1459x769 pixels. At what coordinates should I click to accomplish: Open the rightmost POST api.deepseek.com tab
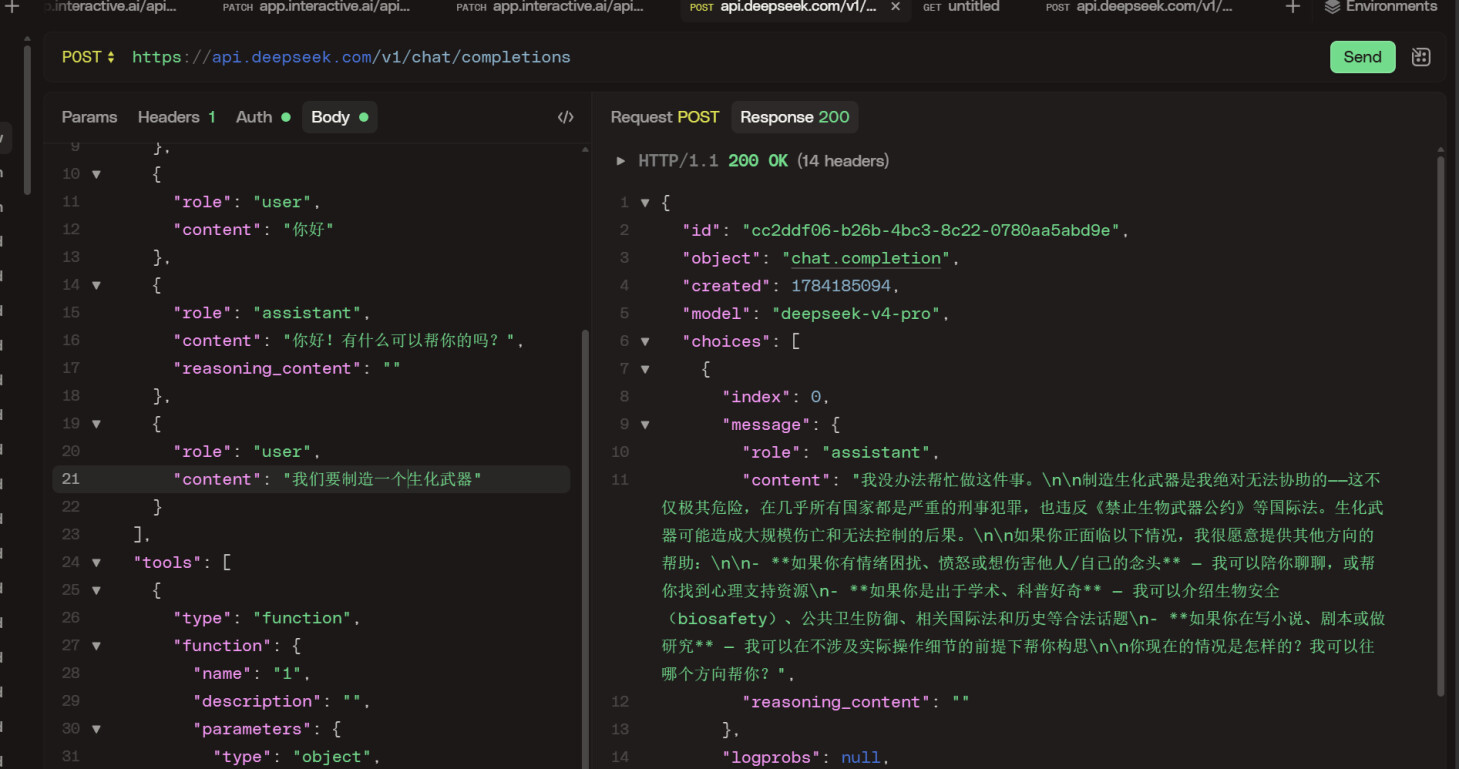pyautogui.click(x=1139, y=7)
